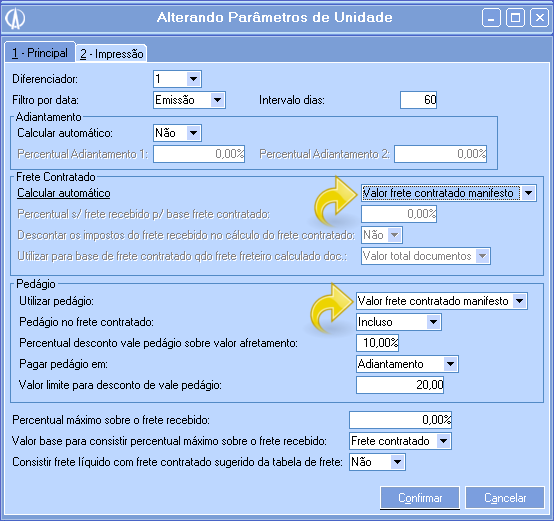Click the percentual desconto vale pedágio field
The height and width of the screenshot is (521, 554).
pyautogui.click(x=377, y=343)
